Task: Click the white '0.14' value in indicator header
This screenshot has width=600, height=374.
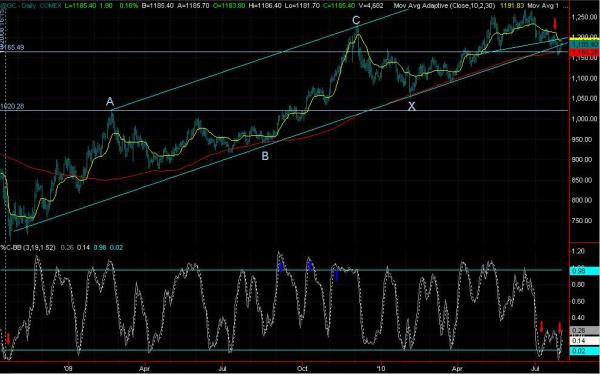Action: 83,248
